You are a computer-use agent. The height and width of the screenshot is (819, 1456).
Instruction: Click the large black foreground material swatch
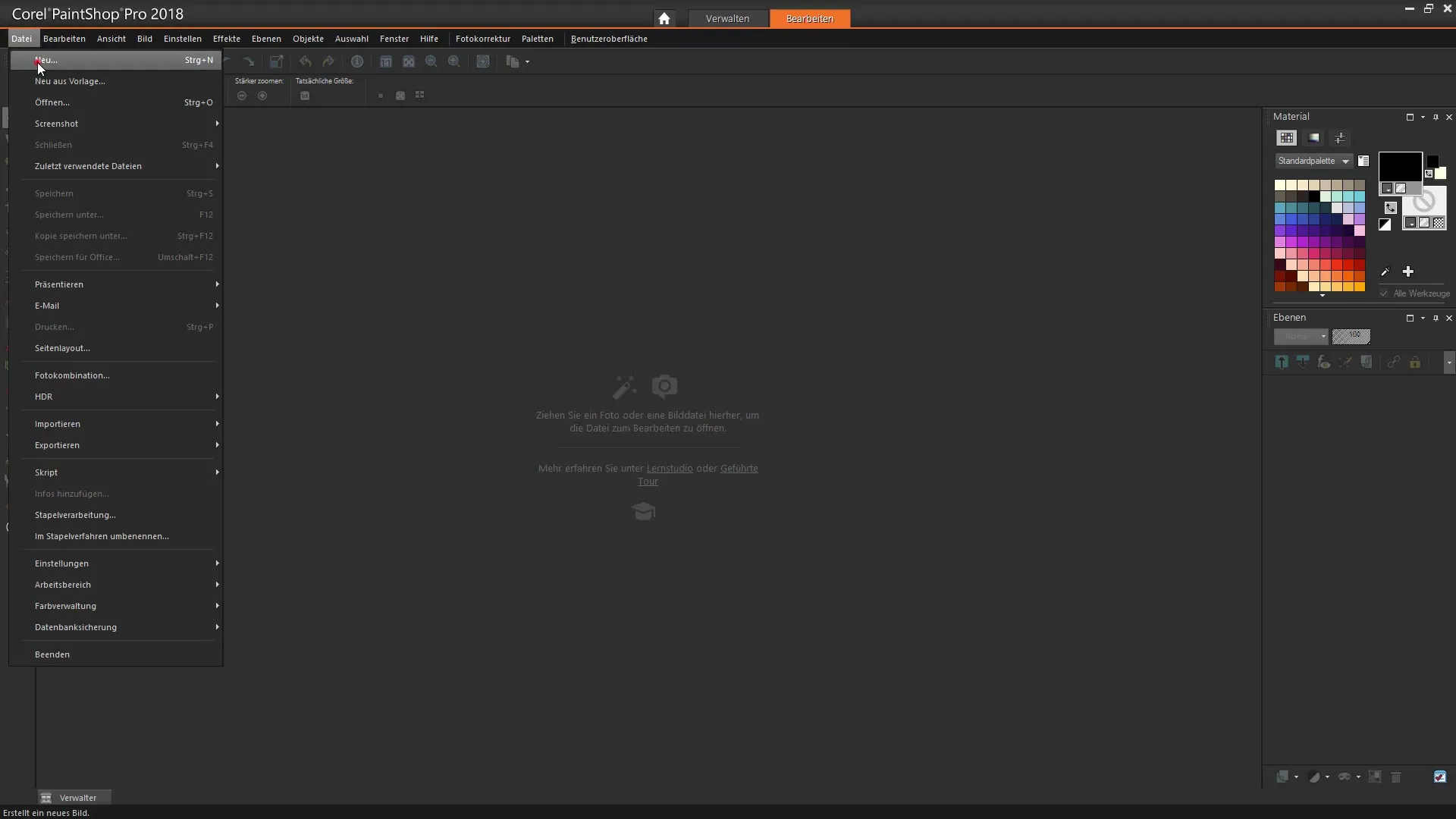[1400, 167]
